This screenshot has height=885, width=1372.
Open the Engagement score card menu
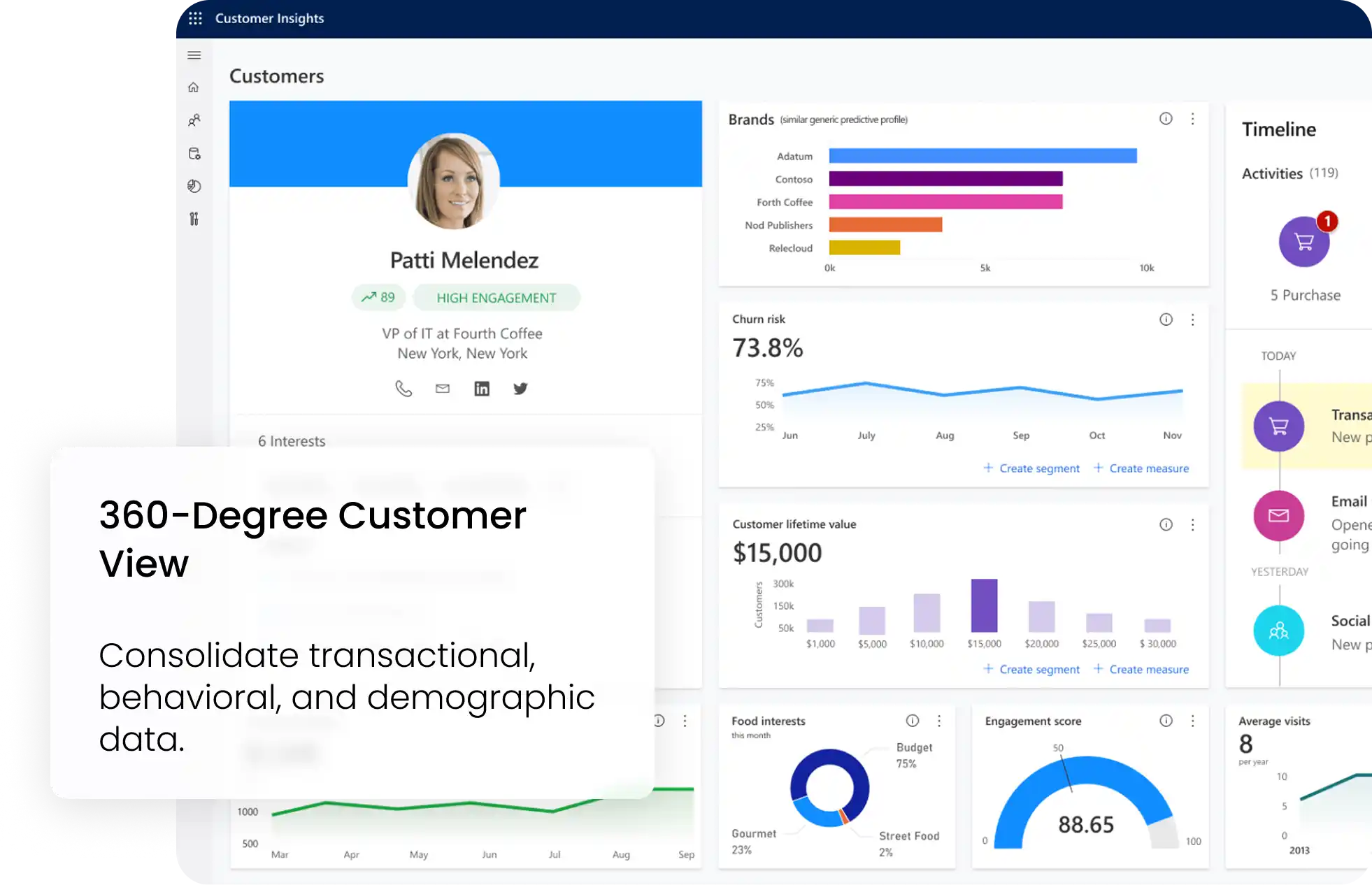pyautogui.click(x=1193, y=721)
